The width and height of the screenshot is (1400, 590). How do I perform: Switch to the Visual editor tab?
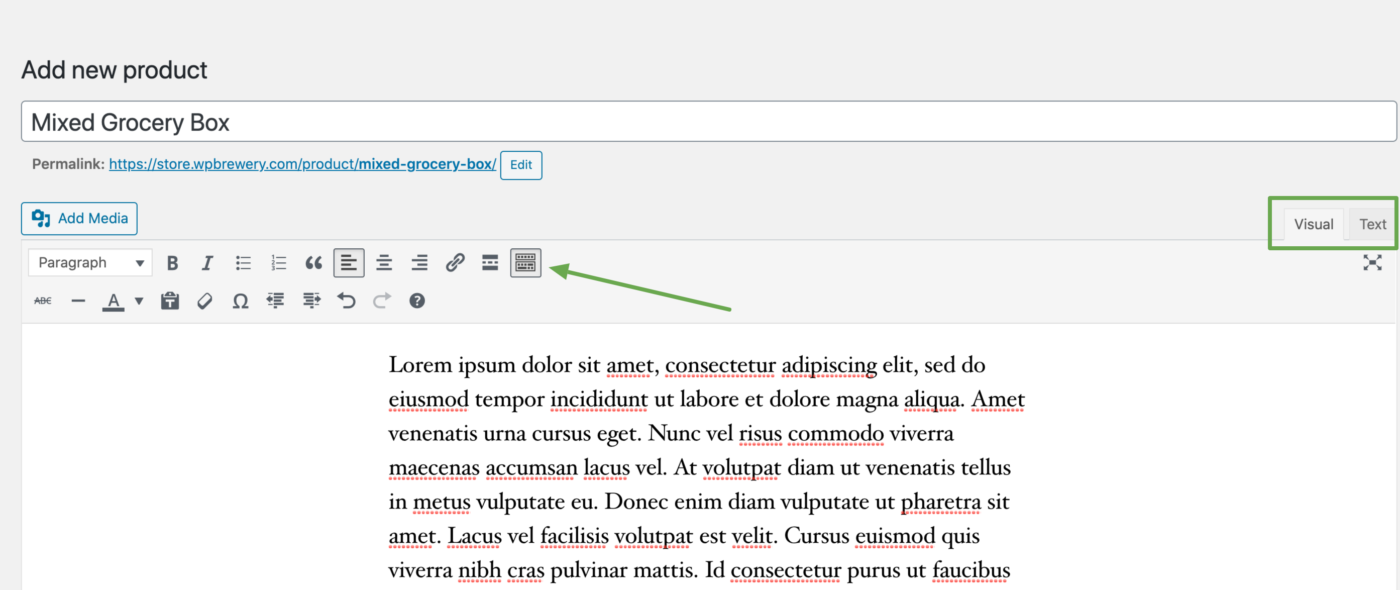point(1313,224)
